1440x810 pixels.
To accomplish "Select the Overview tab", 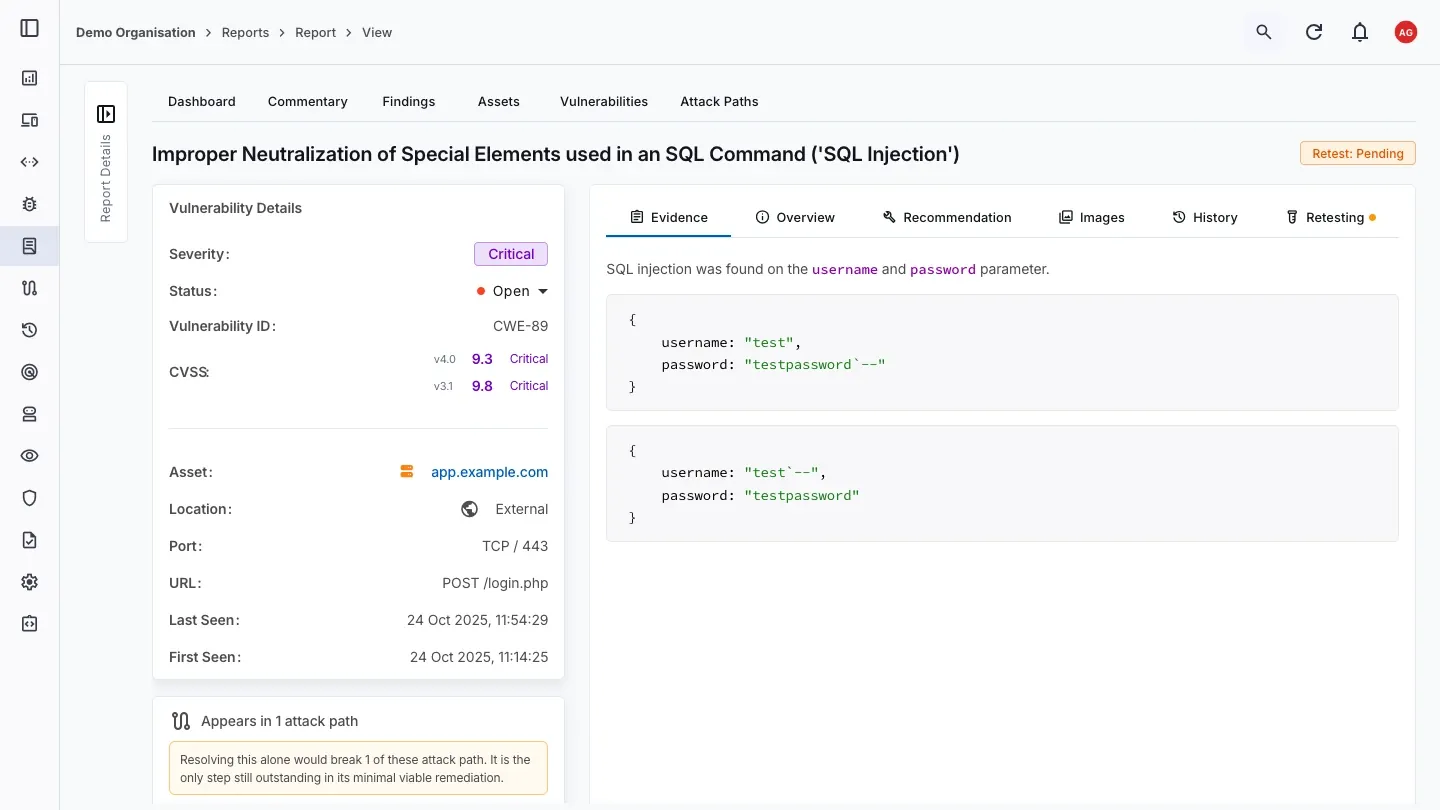I will 795,217.
